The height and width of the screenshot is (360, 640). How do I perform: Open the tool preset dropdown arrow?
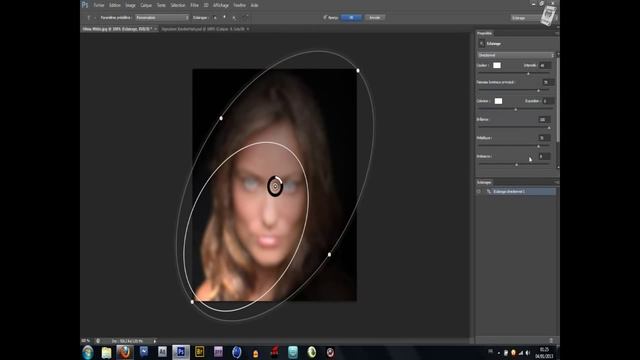tap(95, 18)
